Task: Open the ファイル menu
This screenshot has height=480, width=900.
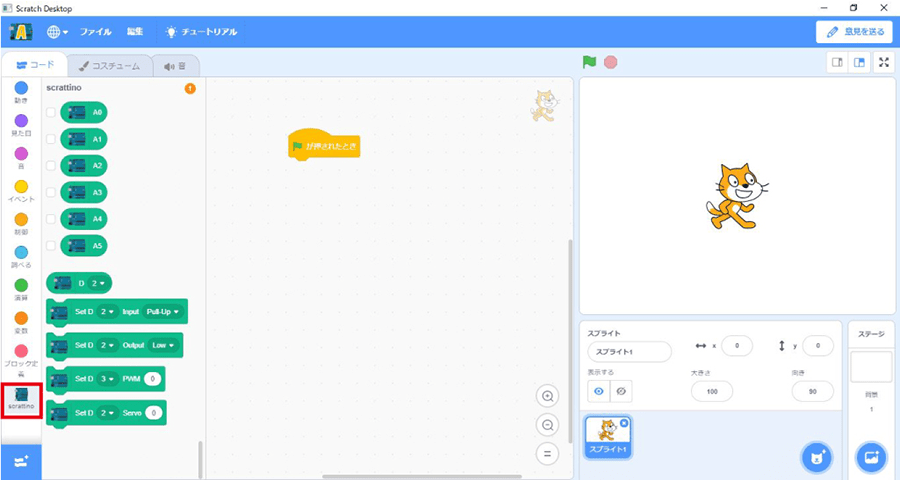Action: pos(95,32)
